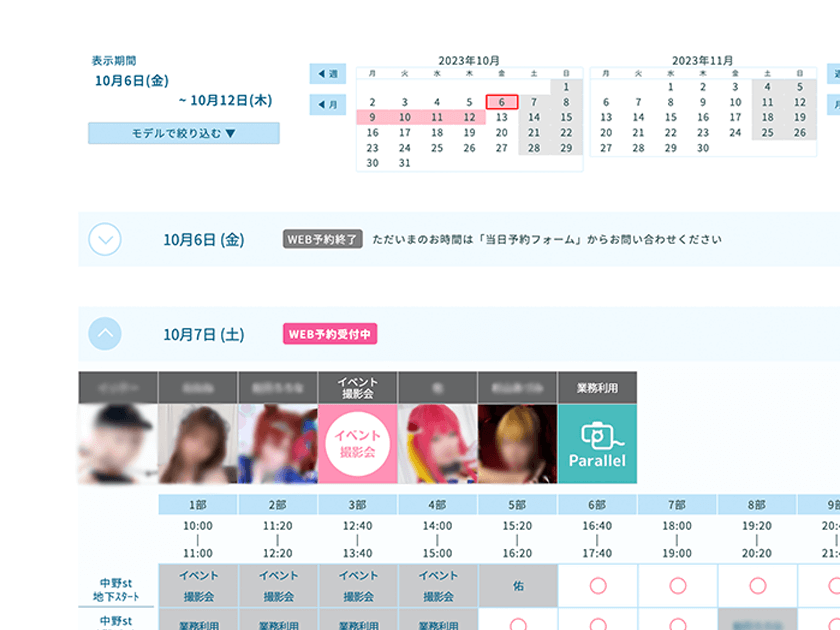Click the 4部 time slot header
The height and width of the screenshot is (630, 840).
pos(437,505)
